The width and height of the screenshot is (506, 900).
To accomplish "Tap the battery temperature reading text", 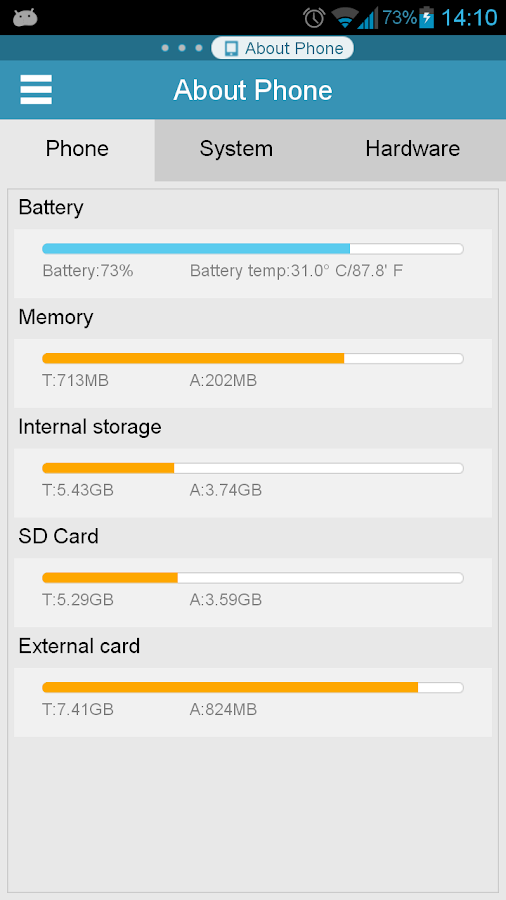I will pyautogui.click(x=296, y=270).
